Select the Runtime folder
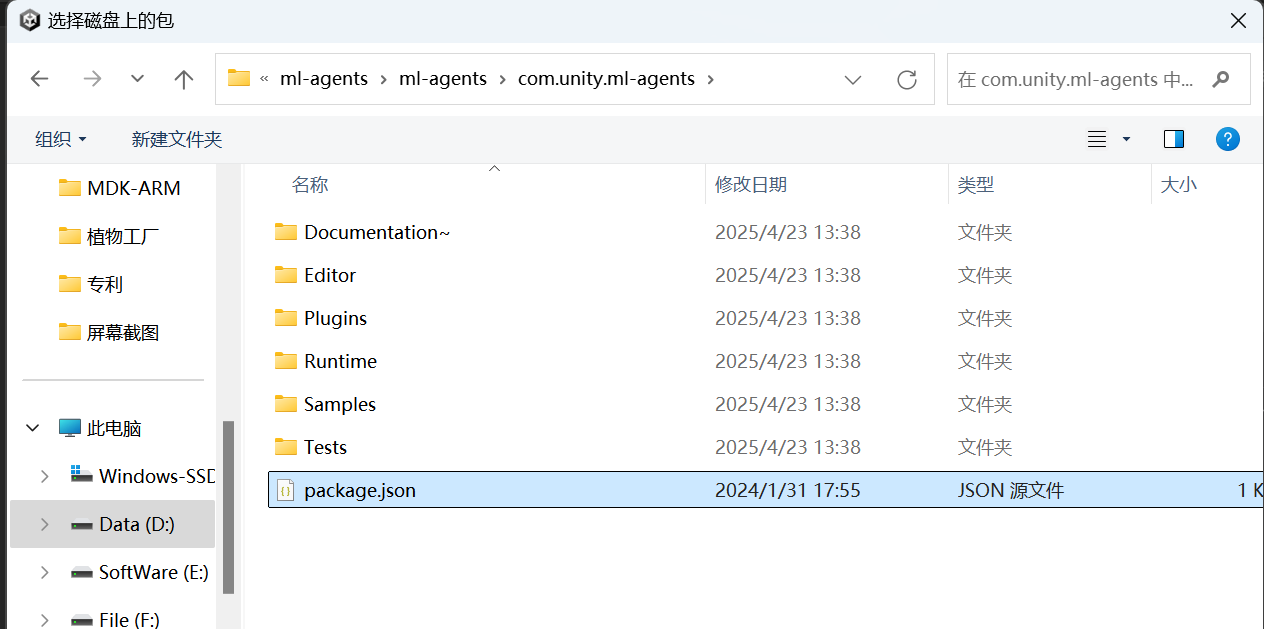The width and height of the screenshot is (1264, 629). (x=340, y=361)
